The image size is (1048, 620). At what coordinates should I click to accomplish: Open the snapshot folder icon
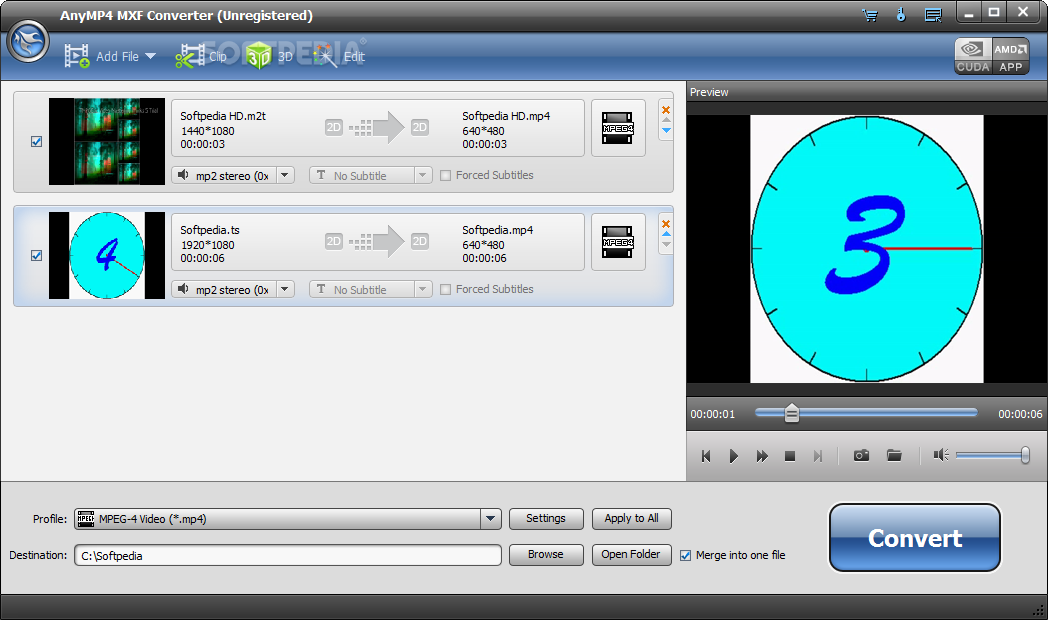pos(894,455)
